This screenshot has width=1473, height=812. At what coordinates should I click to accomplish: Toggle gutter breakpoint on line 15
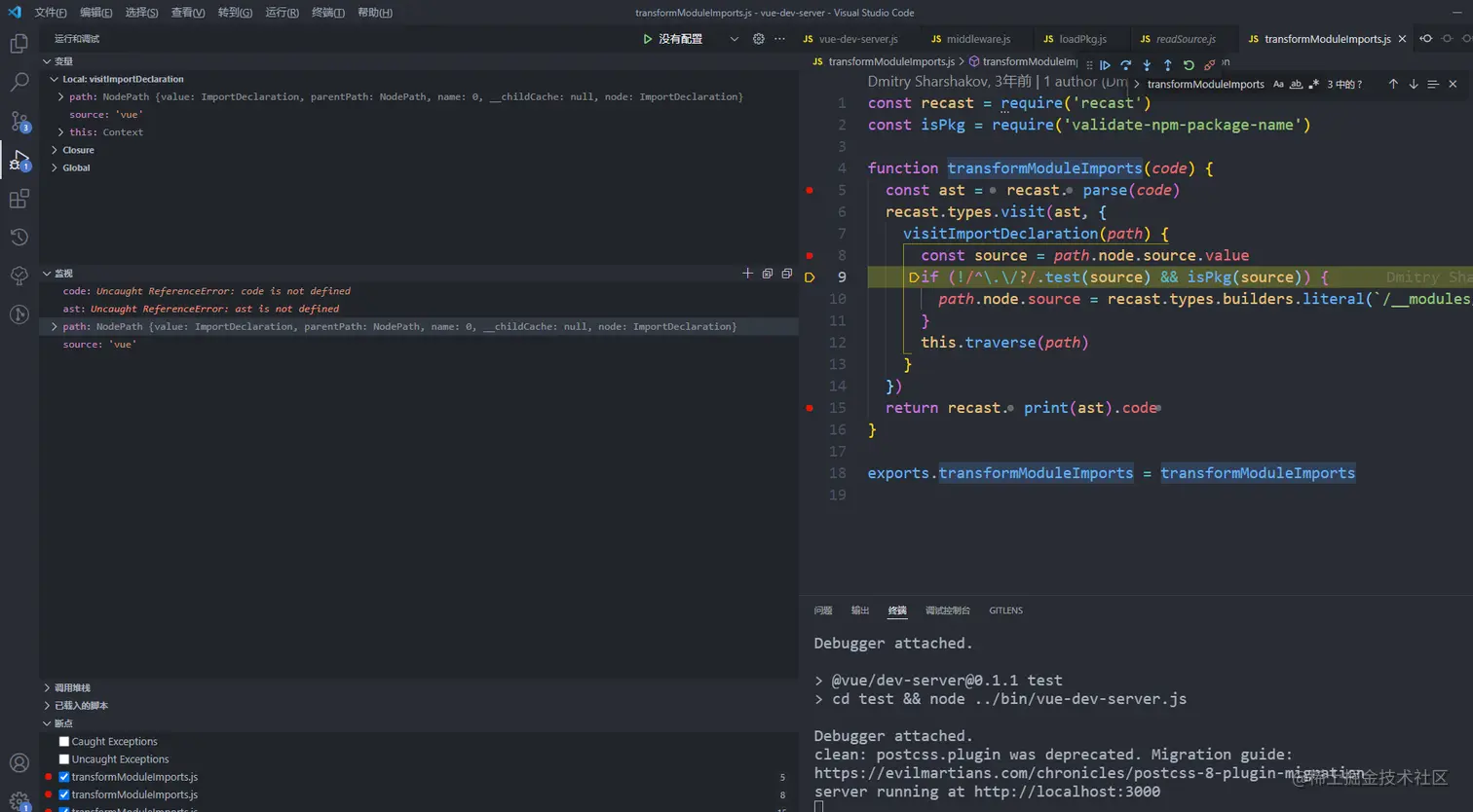[x=810, y=408]
